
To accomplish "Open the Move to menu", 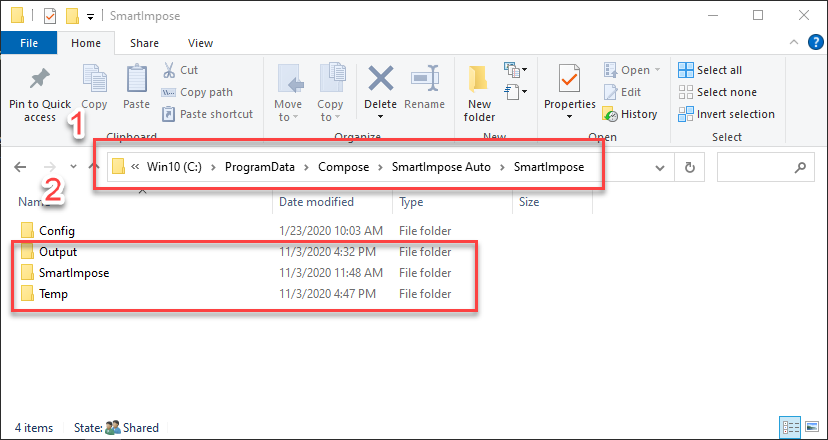I will click(x=288, y=93).
